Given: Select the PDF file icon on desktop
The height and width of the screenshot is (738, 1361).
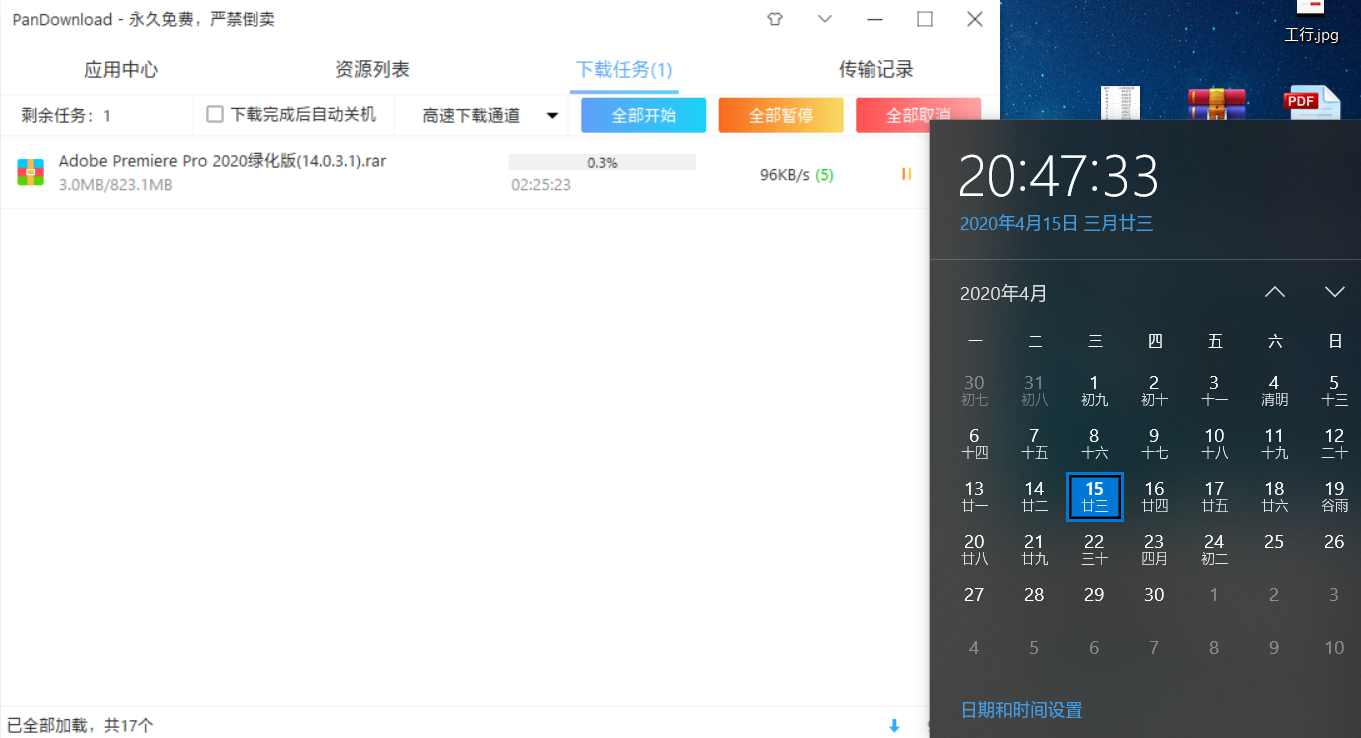Looking at the screenshot, I should [x=1311, y=103].
